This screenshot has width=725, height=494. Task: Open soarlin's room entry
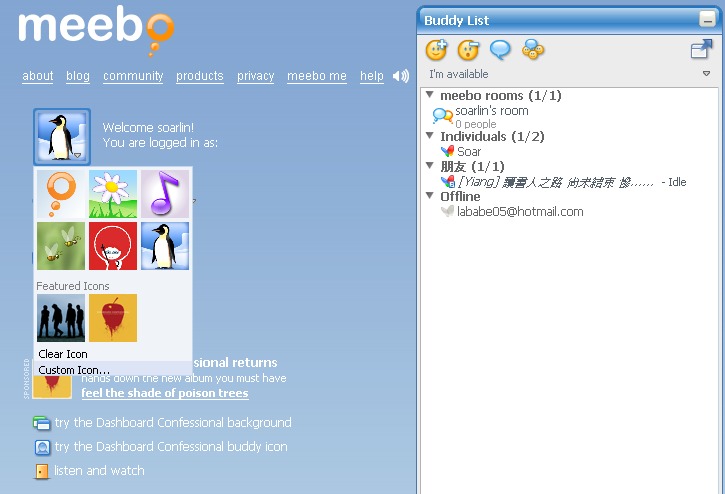pos(492,111)
